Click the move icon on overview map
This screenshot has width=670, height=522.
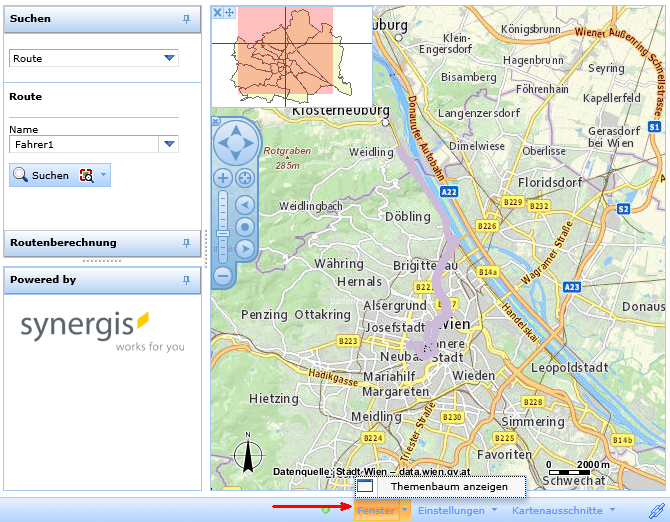(229, 12)
